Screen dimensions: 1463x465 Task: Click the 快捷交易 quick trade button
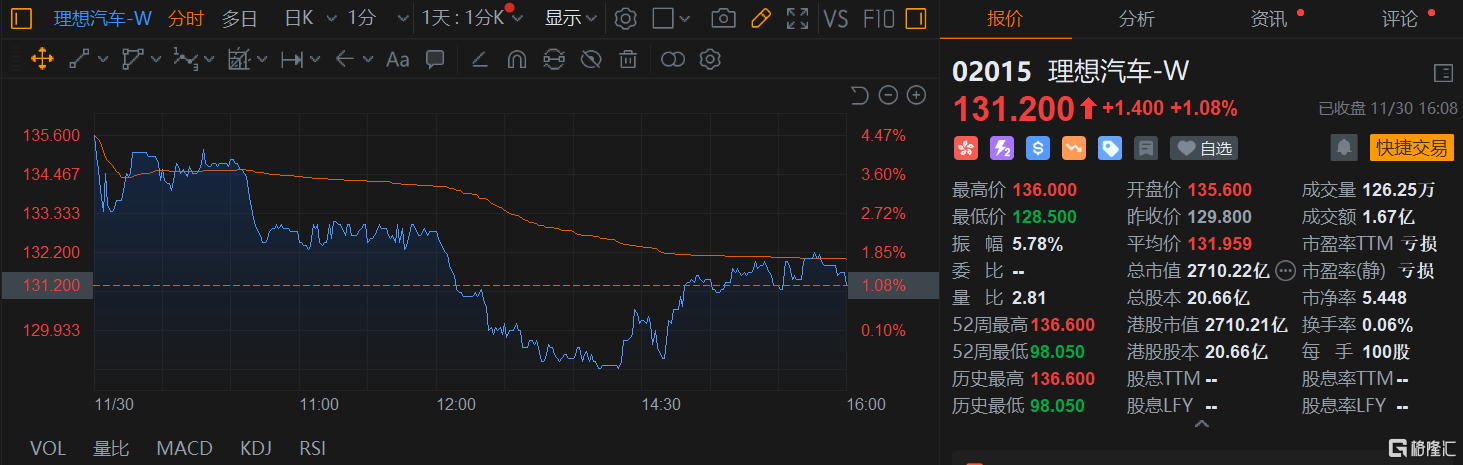(x=1411, y=148)
